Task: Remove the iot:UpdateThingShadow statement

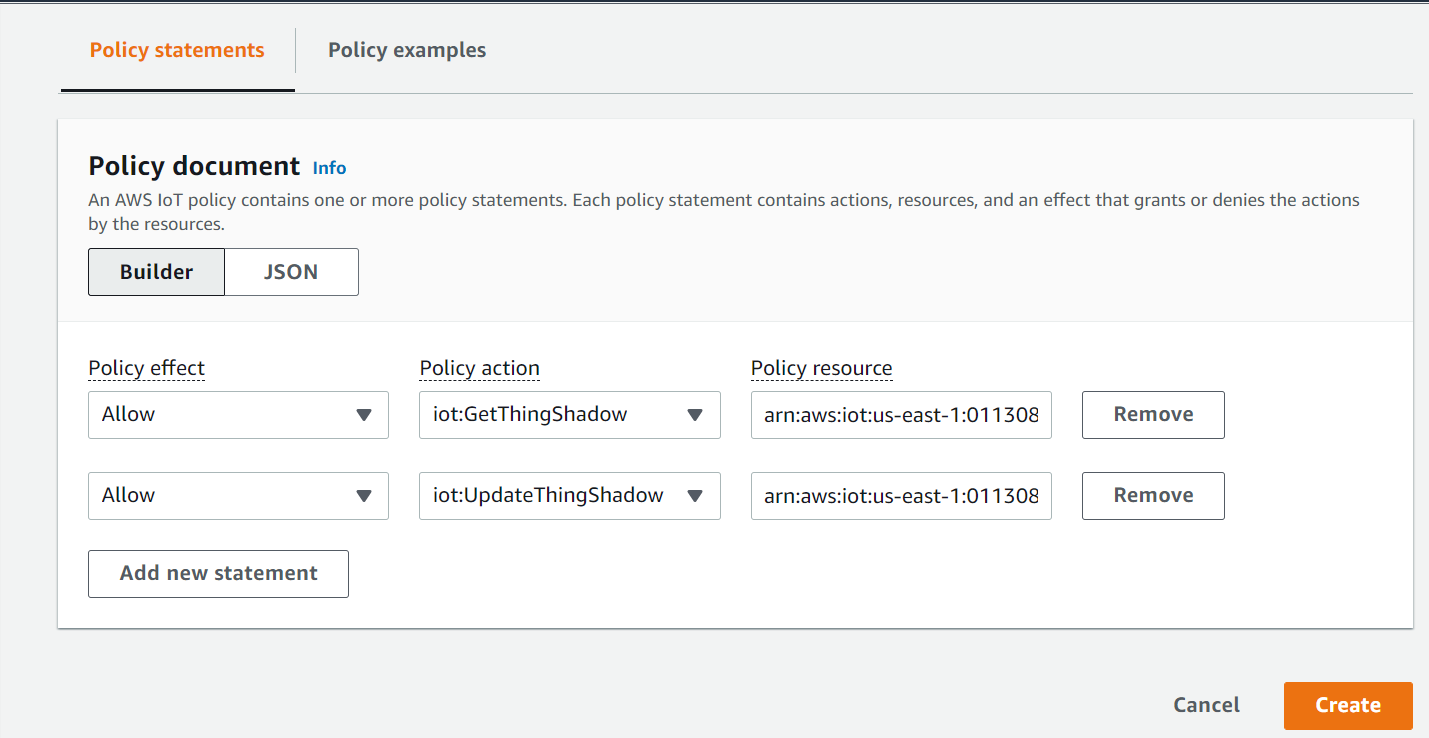Action: [1153, 496]
